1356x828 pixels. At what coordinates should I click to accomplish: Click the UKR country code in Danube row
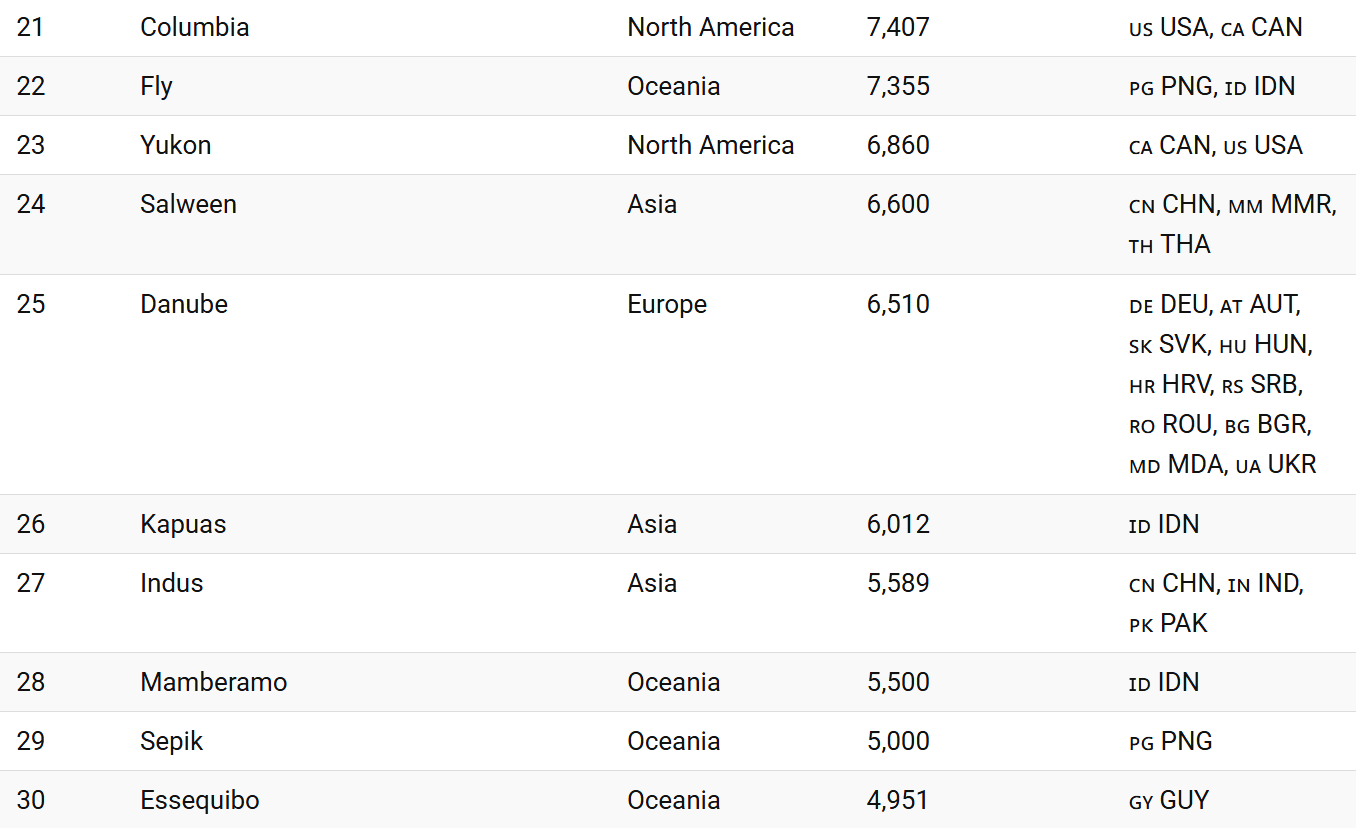tap(1292, 464)
